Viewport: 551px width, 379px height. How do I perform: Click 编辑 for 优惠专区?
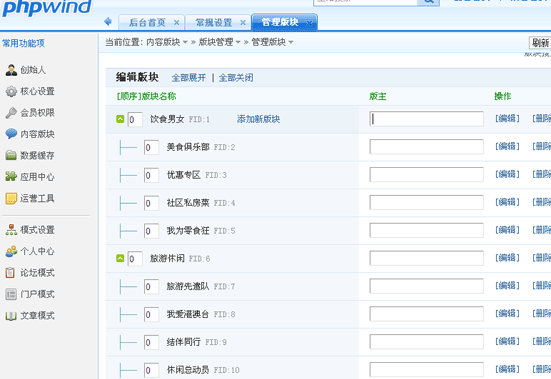coord(507,174)
